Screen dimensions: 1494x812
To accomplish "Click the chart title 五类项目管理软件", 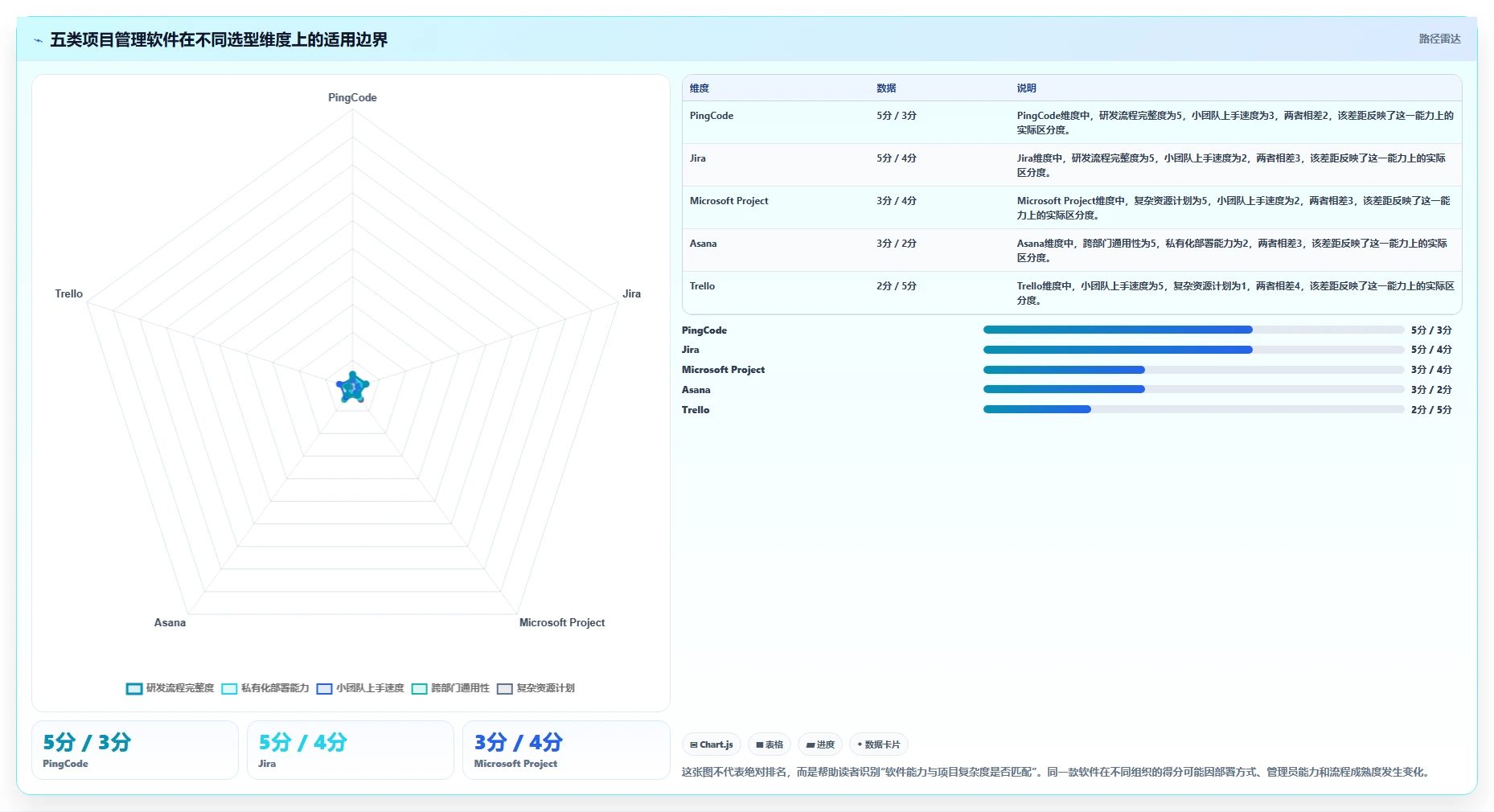I will [219, 40].
